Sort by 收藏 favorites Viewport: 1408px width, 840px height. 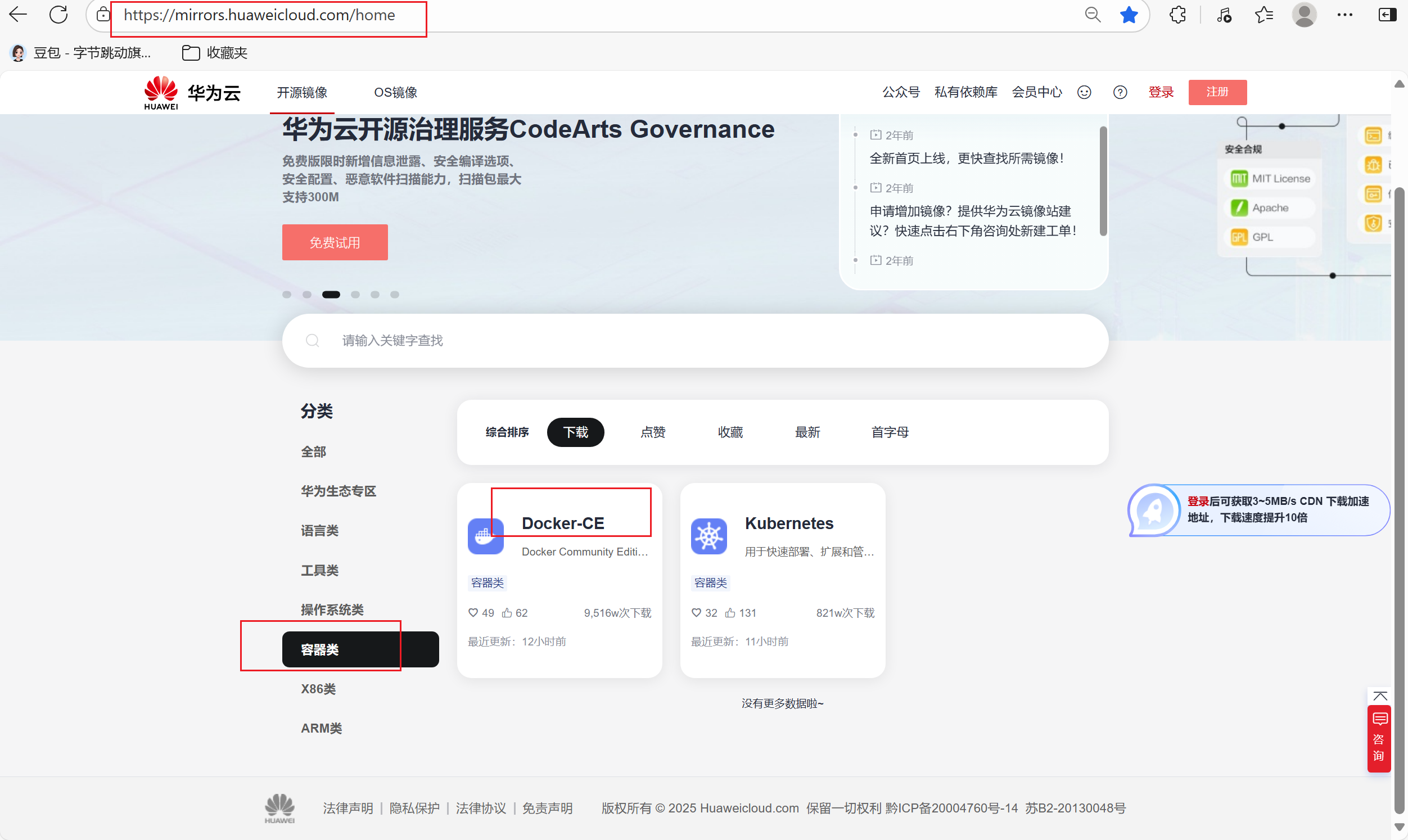[x=730, y=432]
